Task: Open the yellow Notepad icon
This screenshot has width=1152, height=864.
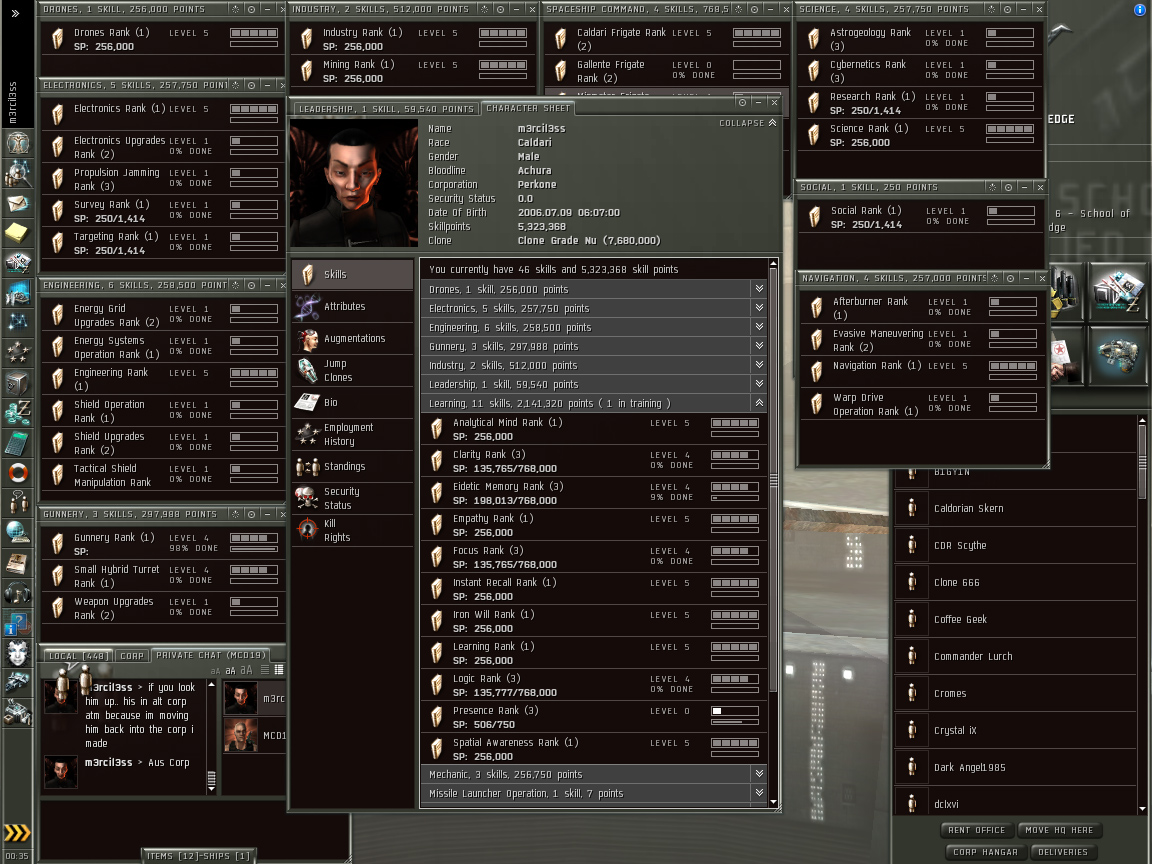Action: pyautogui.click(x=18, y=233)
